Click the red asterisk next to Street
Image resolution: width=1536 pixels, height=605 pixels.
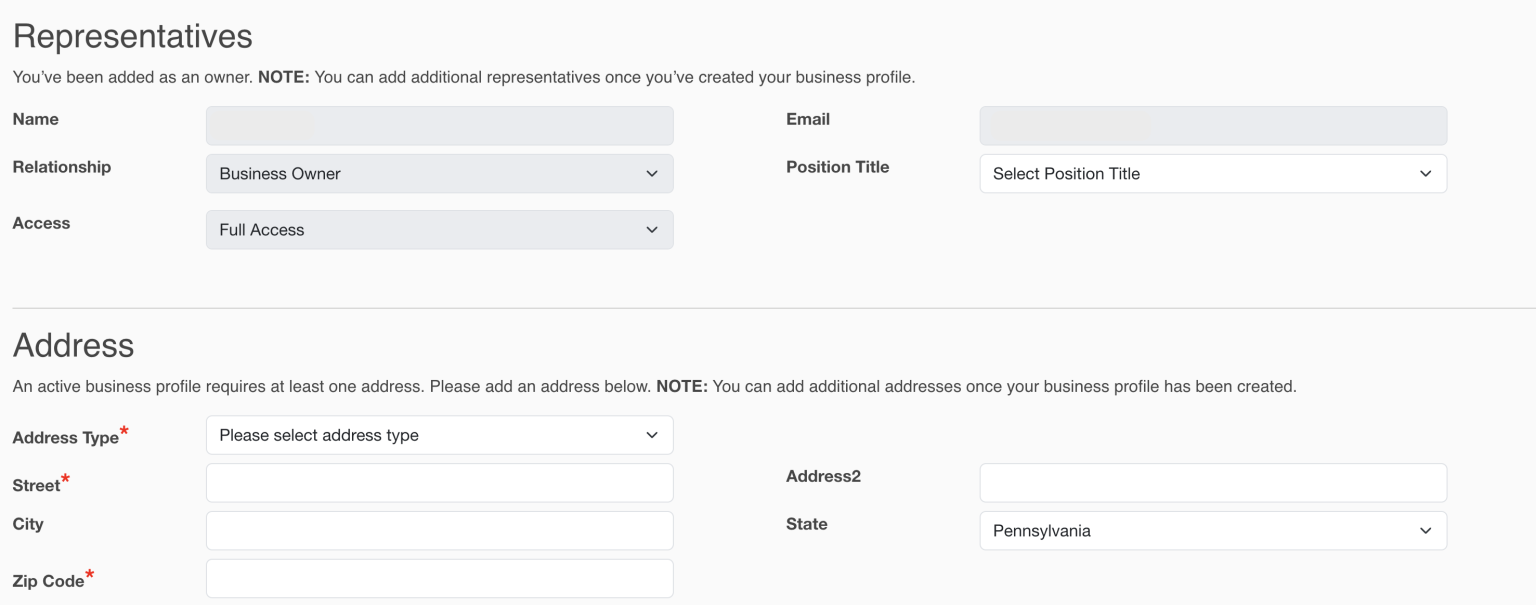point(66,477)
